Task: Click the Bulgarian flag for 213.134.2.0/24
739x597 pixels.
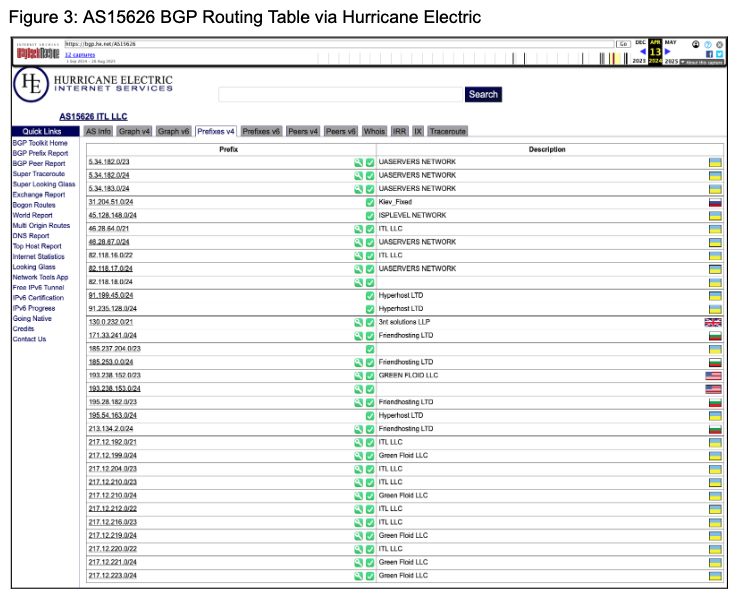Action: click(715, 429)
